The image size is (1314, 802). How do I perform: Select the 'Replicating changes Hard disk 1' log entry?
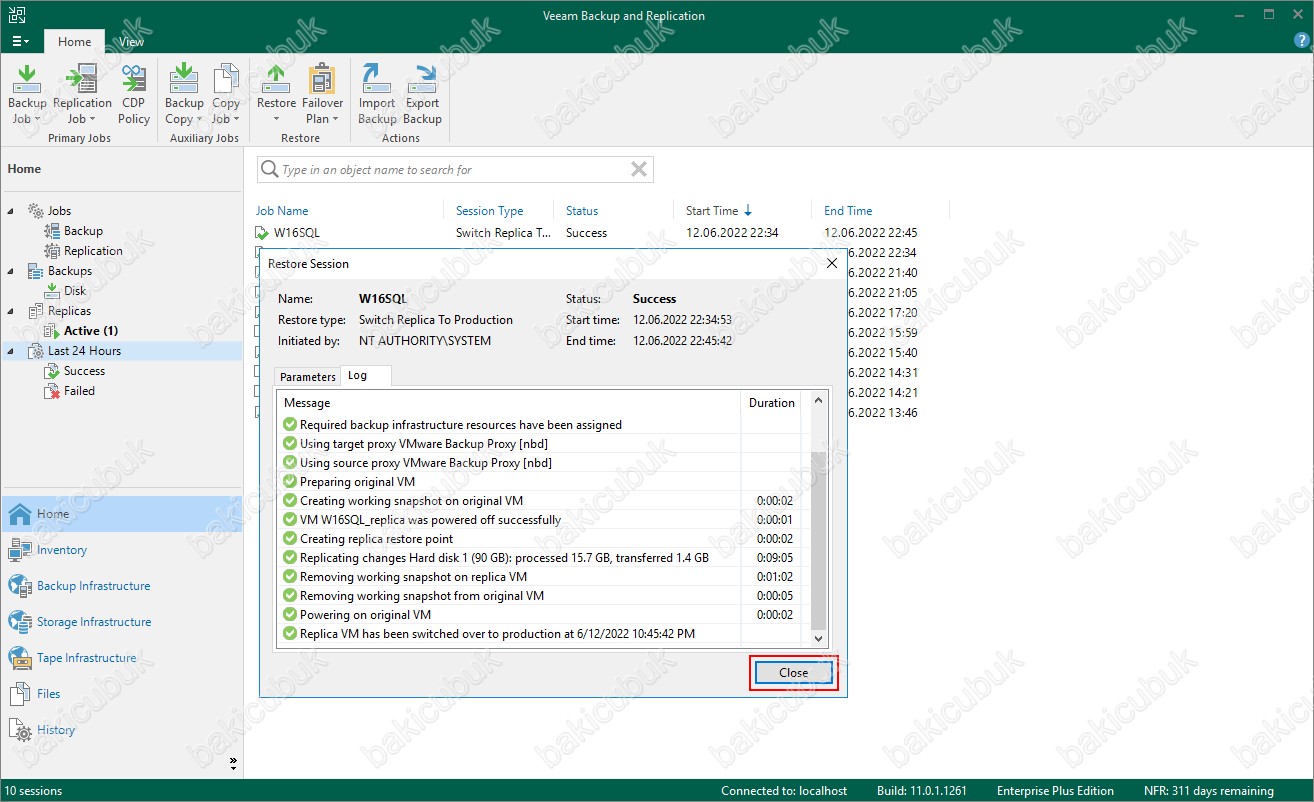[x=540, y=558]
